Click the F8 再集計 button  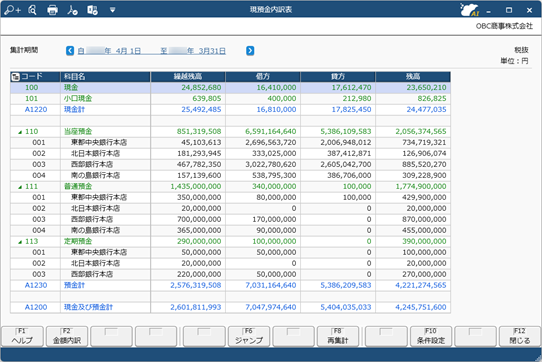[x=338, y=336]
